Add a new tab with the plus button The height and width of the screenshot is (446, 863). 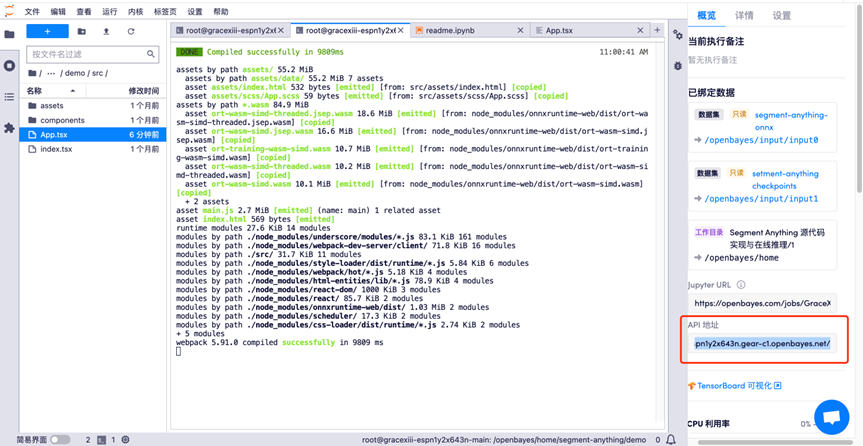(x=657, y=31)
